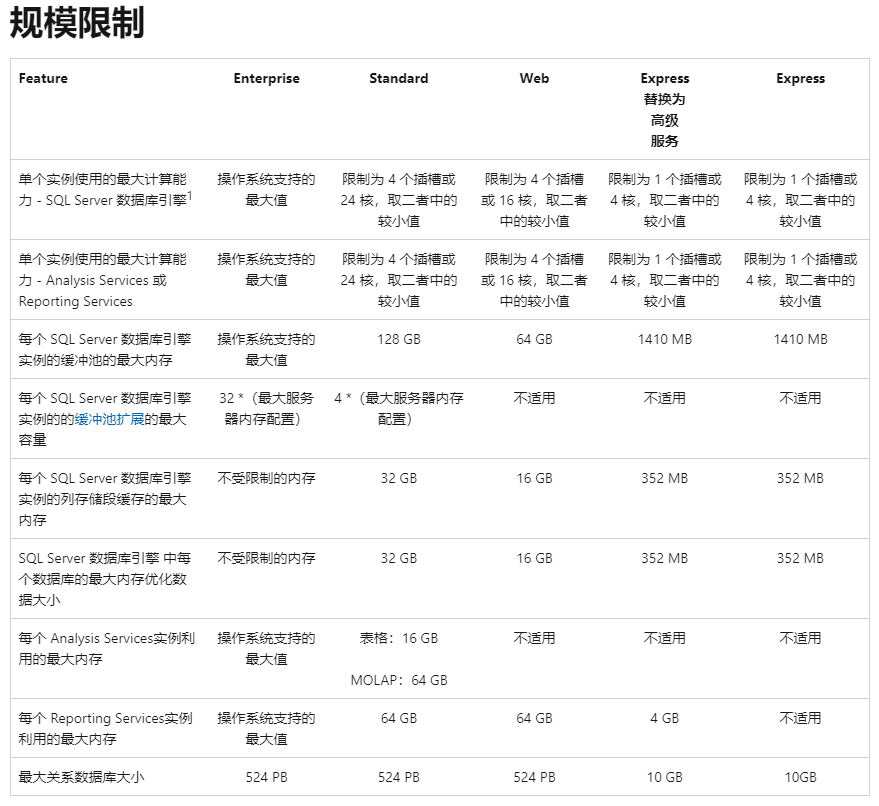Viewport: 879px width, 806px height.
Task: Click Enterprise "操作系统支持的最大值" in 缓冲池的最大内存 row
Action: coord(266,350)
